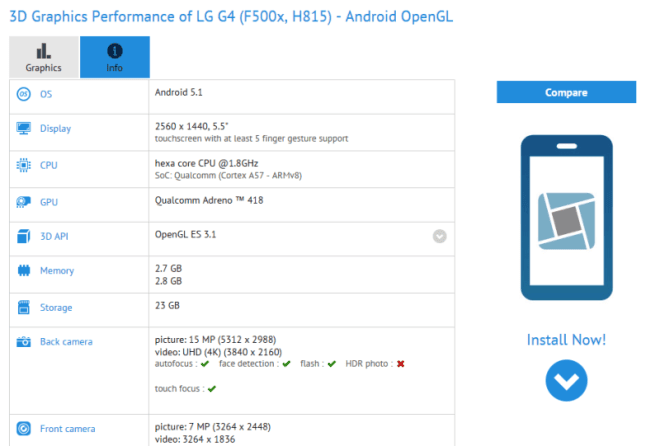Select the Info tab
This screenshot has height=446, width=660.
pos(115,57)
